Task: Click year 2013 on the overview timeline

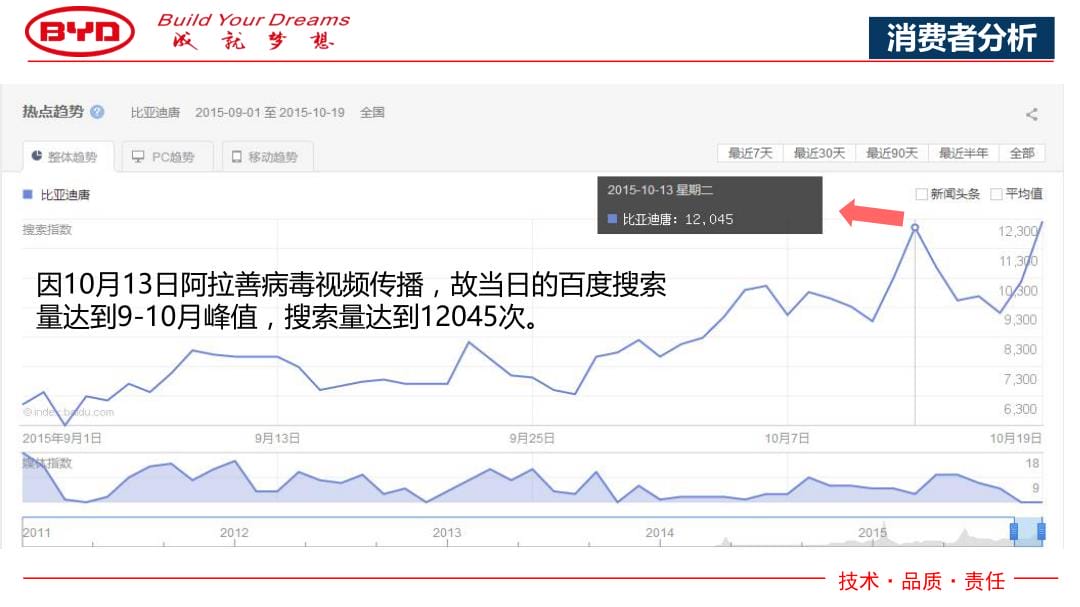Action: coord(447,533)
